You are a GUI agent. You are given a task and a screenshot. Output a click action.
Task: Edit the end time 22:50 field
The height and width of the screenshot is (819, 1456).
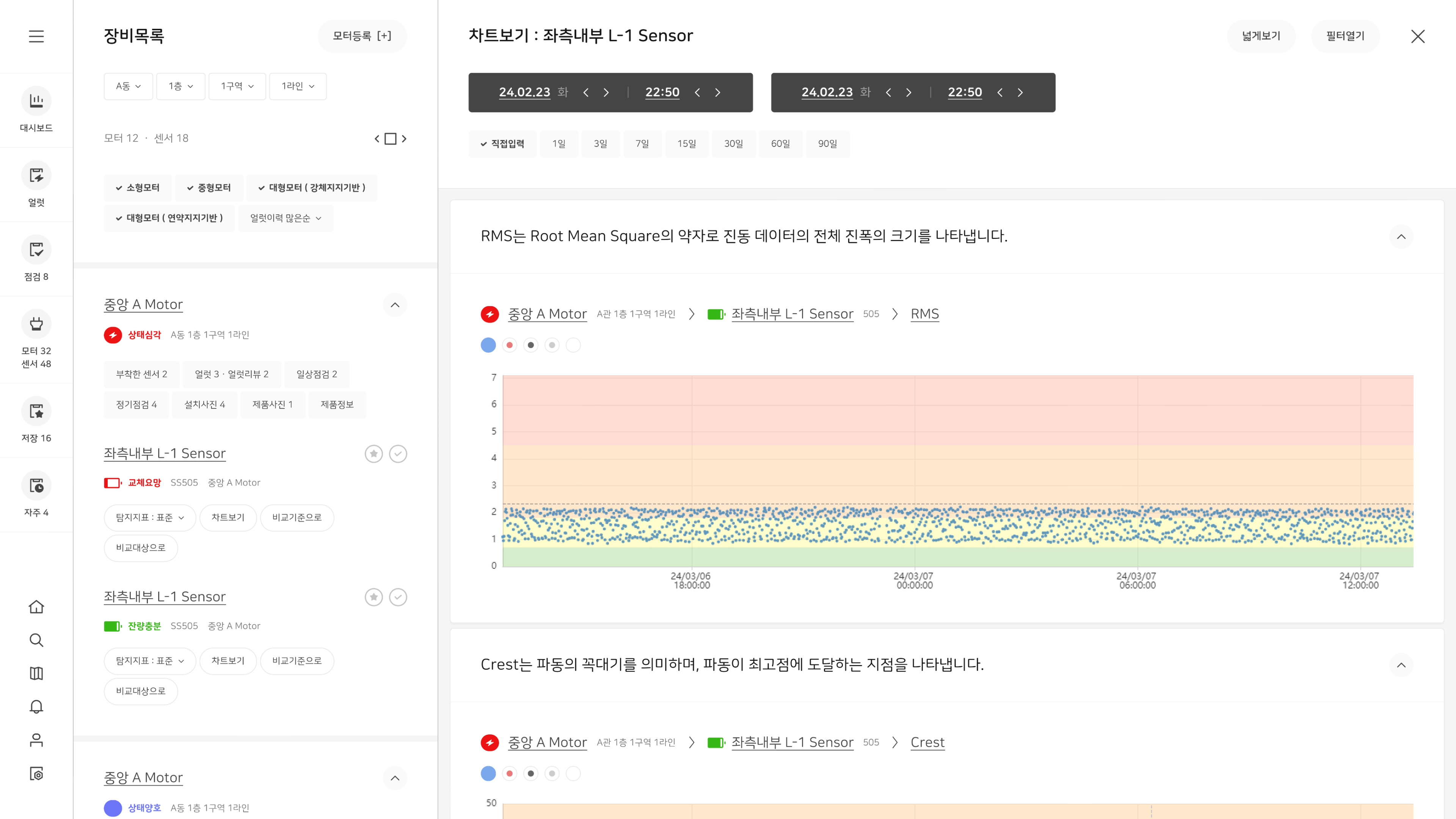(x=965, y=92)
